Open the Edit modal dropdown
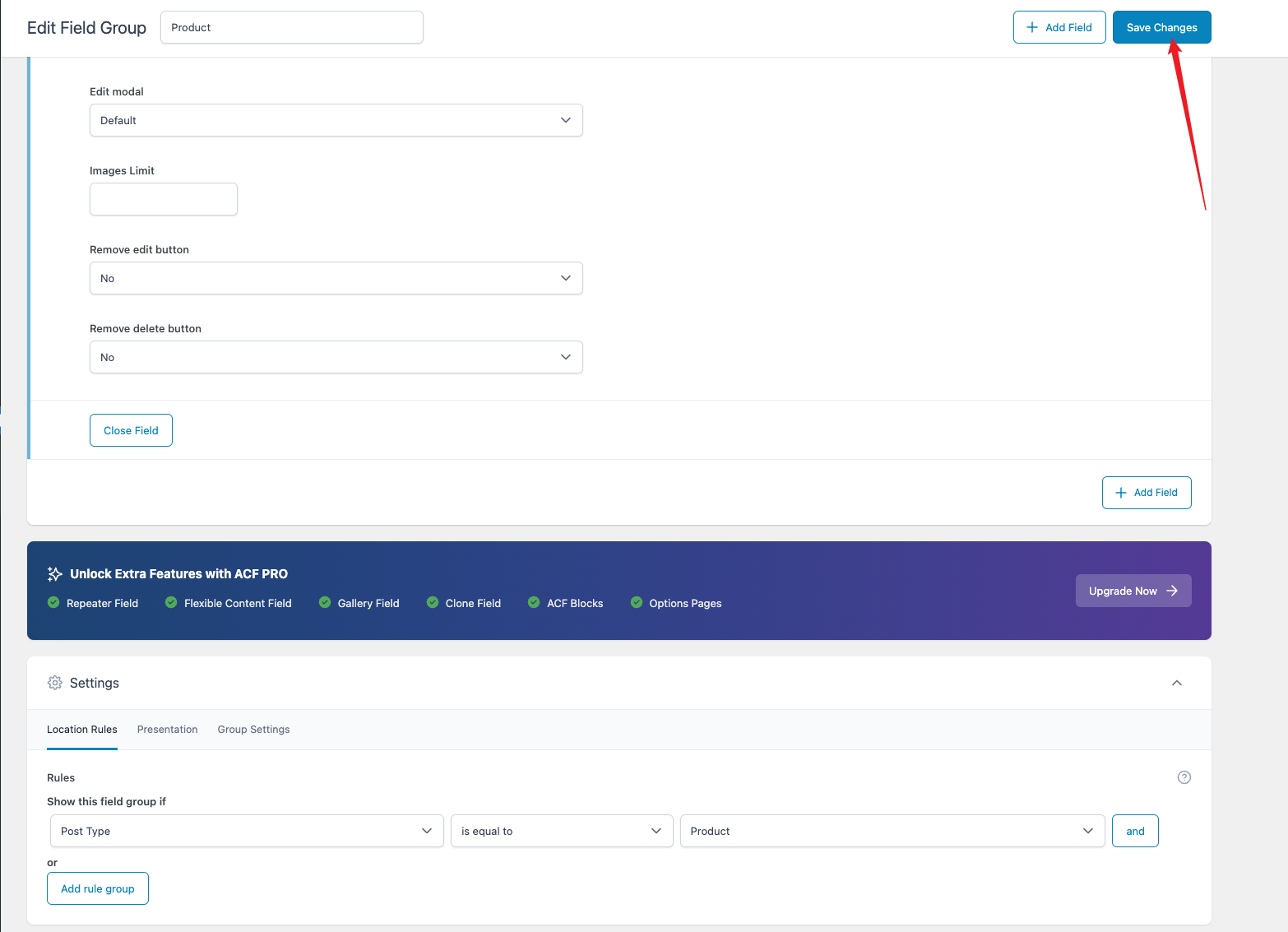 (x=336, y=120)
